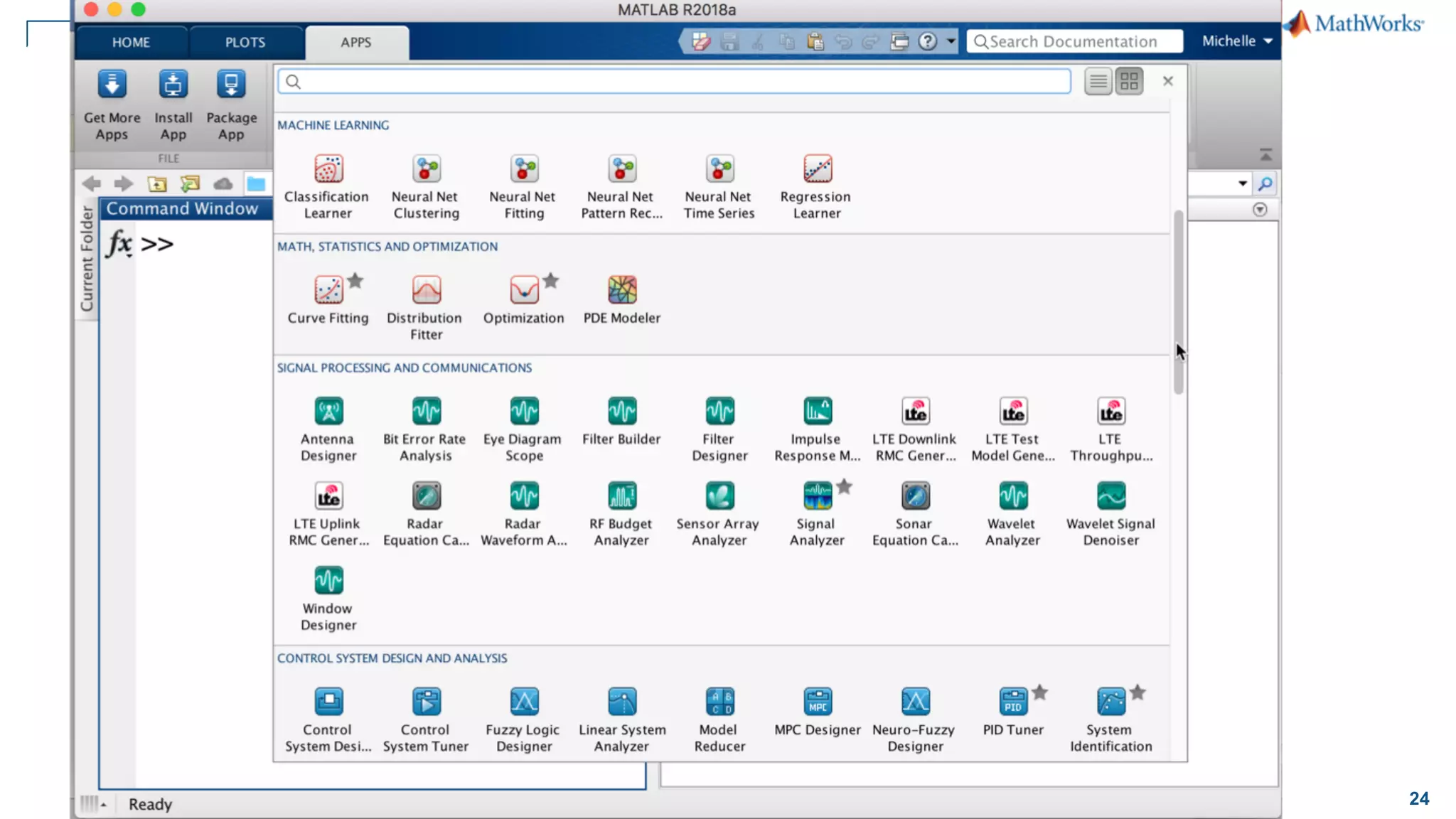Screen dimensions: 1456x819
Task: Open the Optimization app
Action: (524, 299)
